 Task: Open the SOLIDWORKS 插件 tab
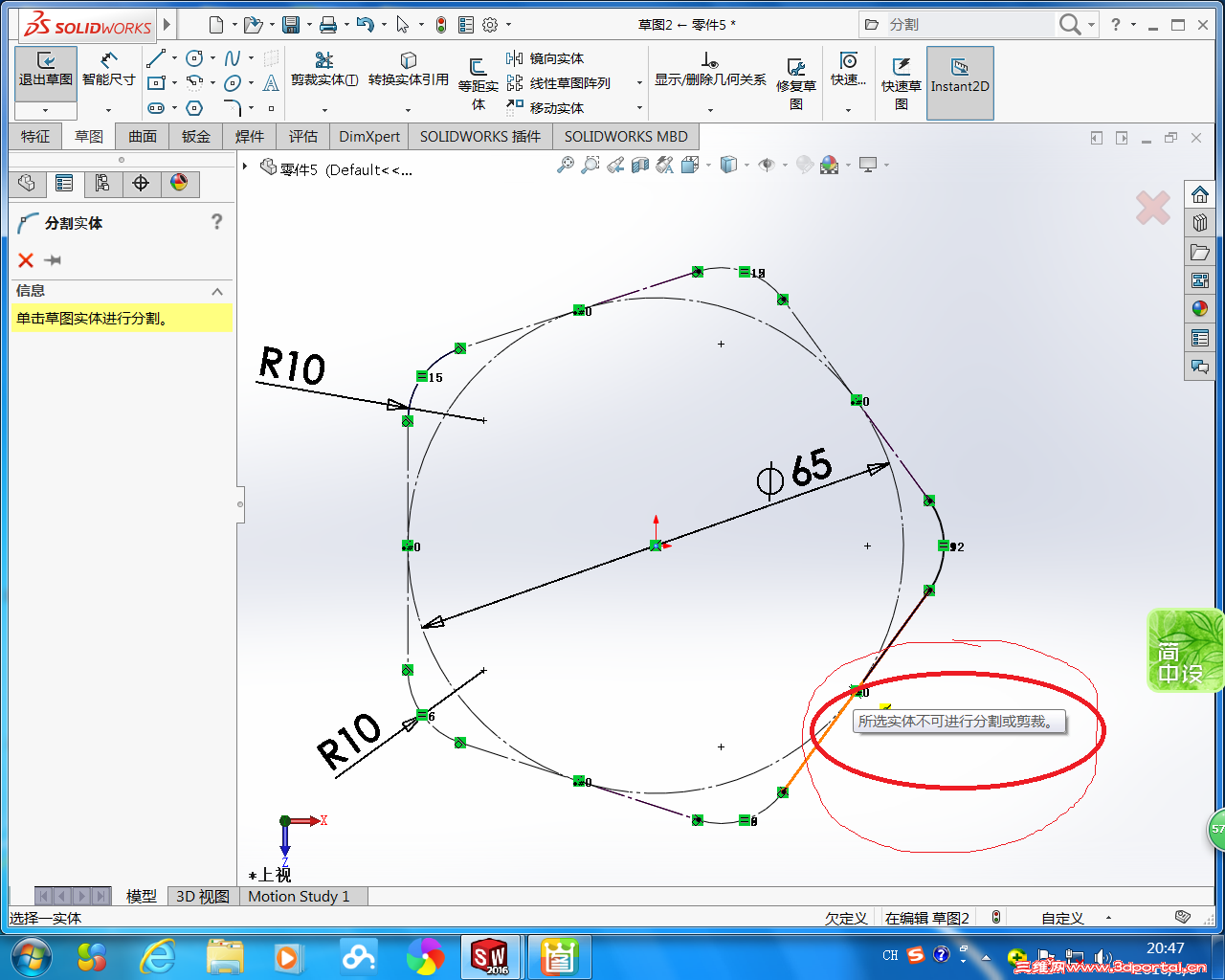pos(480,137)
